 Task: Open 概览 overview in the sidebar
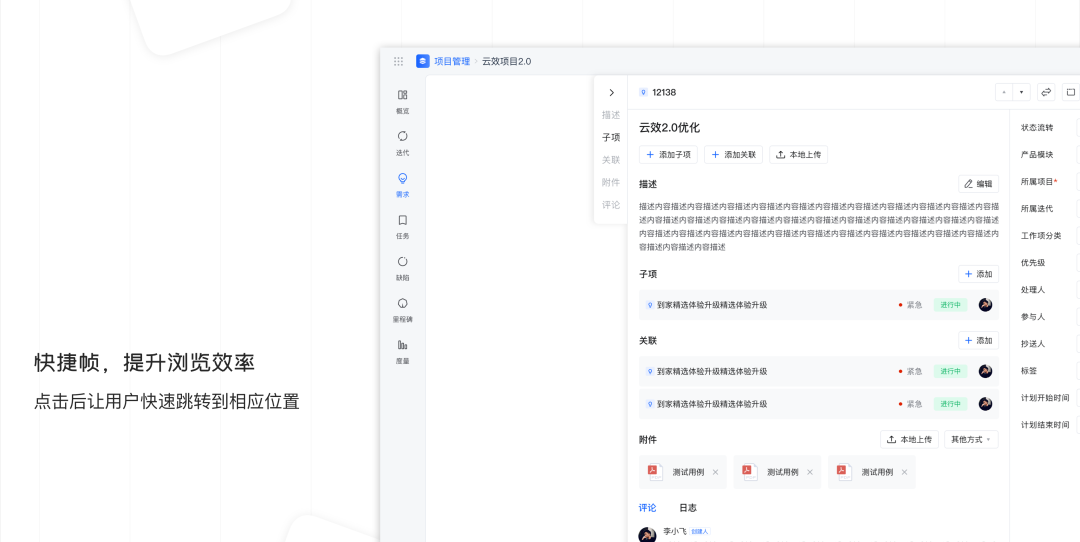pos(402,101)
